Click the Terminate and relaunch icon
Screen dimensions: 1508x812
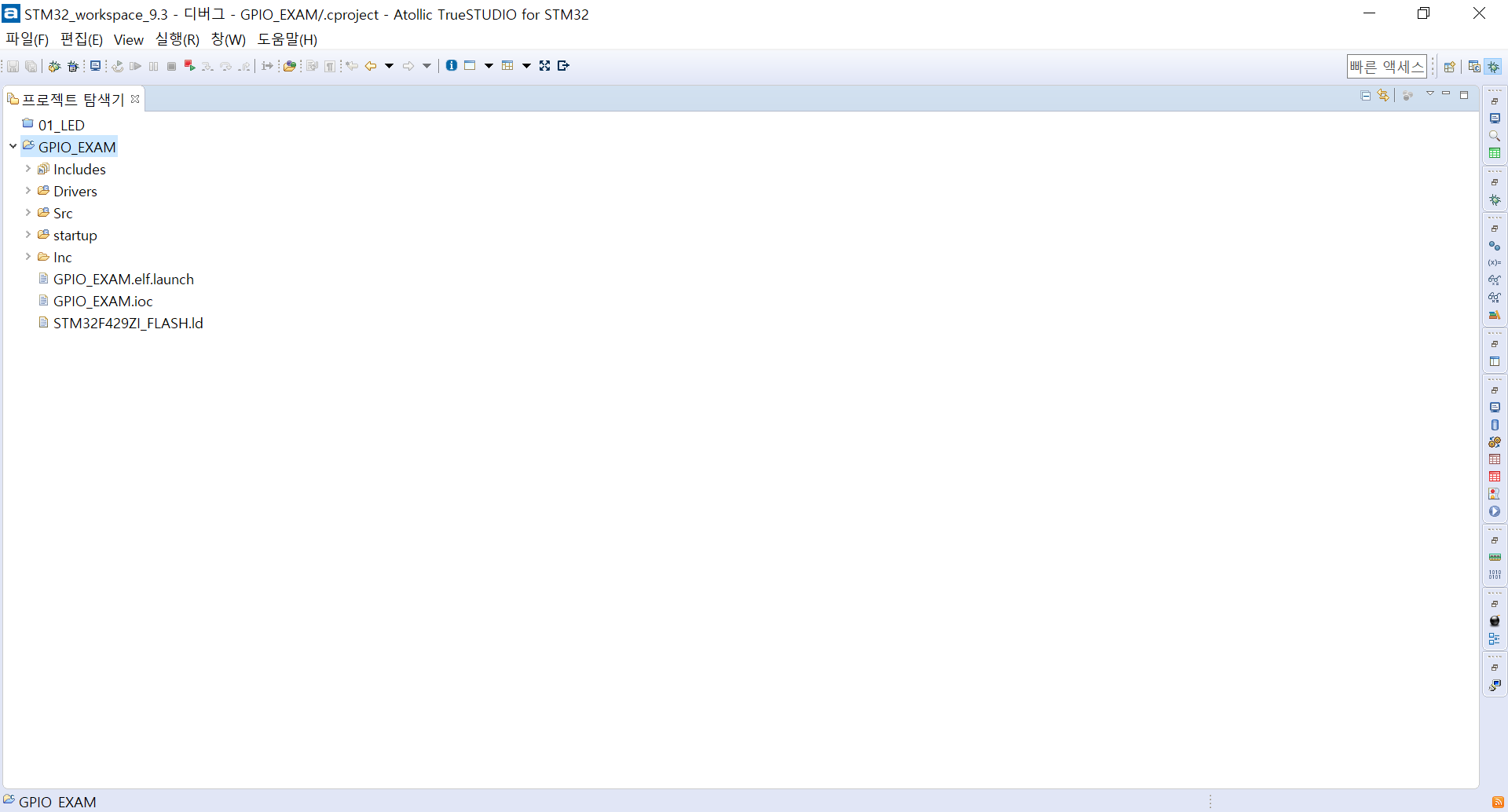189,66
